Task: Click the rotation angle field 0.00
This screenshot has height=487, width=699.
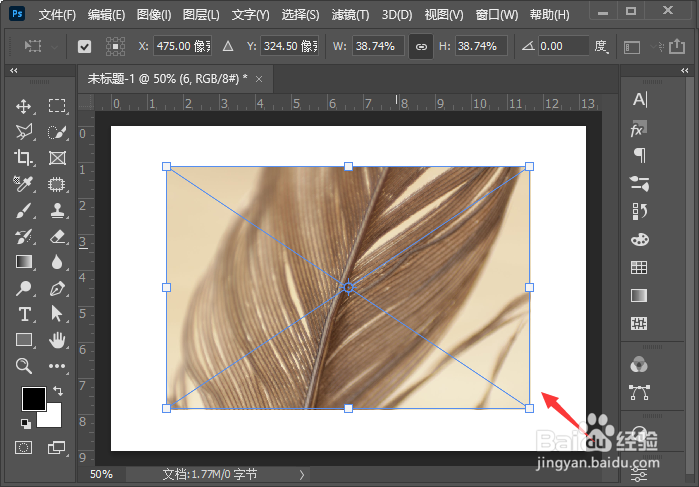Action: pyautogui.click(x=563, y=46)
